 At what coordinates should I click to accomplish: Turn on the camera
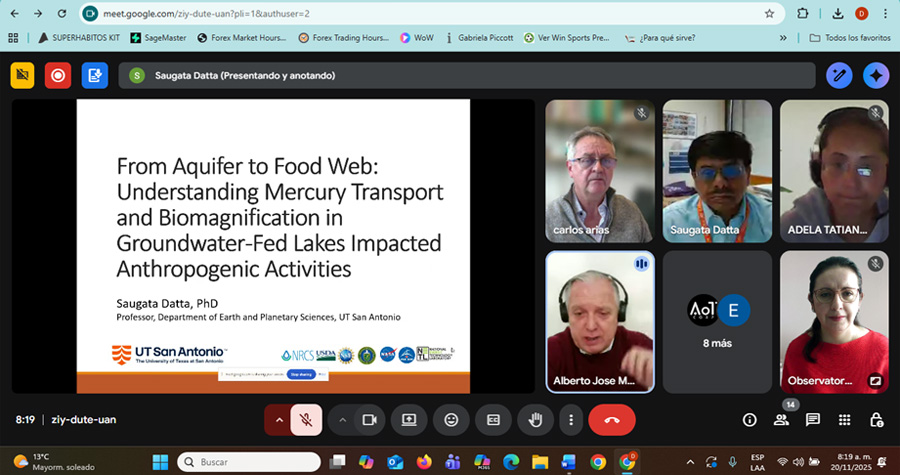click(x=370, y=420)
